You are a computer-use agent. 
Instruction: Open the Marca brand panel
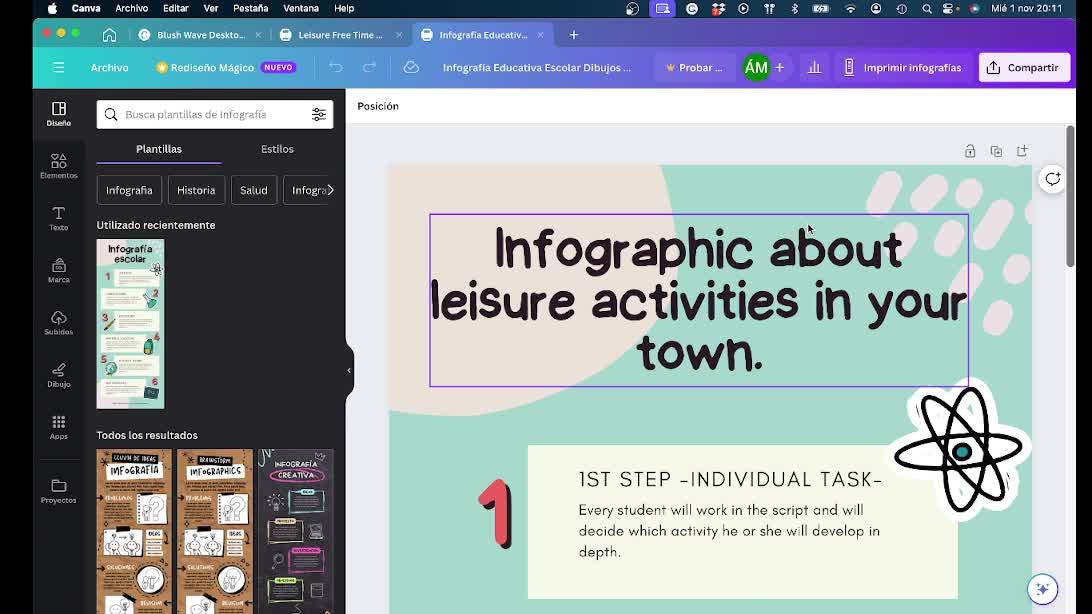tap(58, 270)
